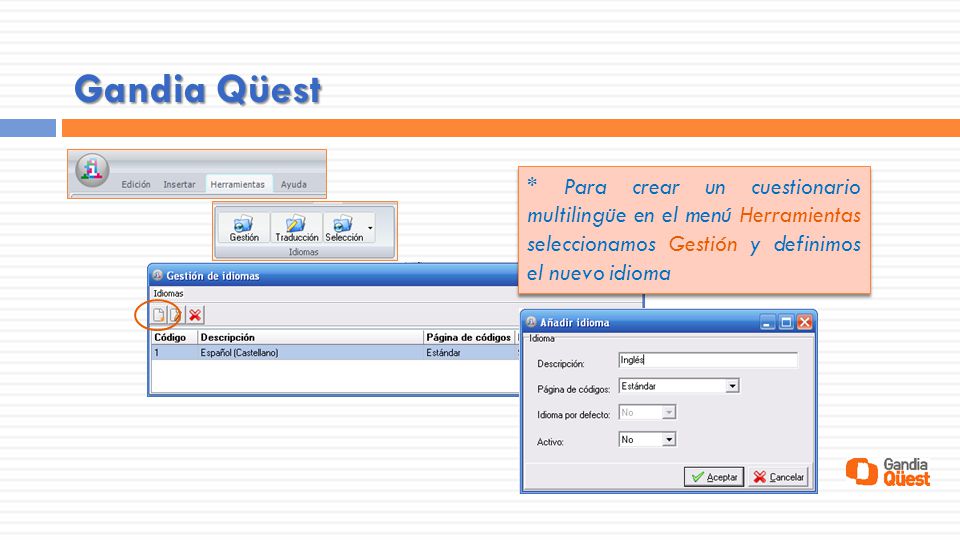Click the red X delete language icon
Viewport: 960px width, 540px height.
click(195, 315)
